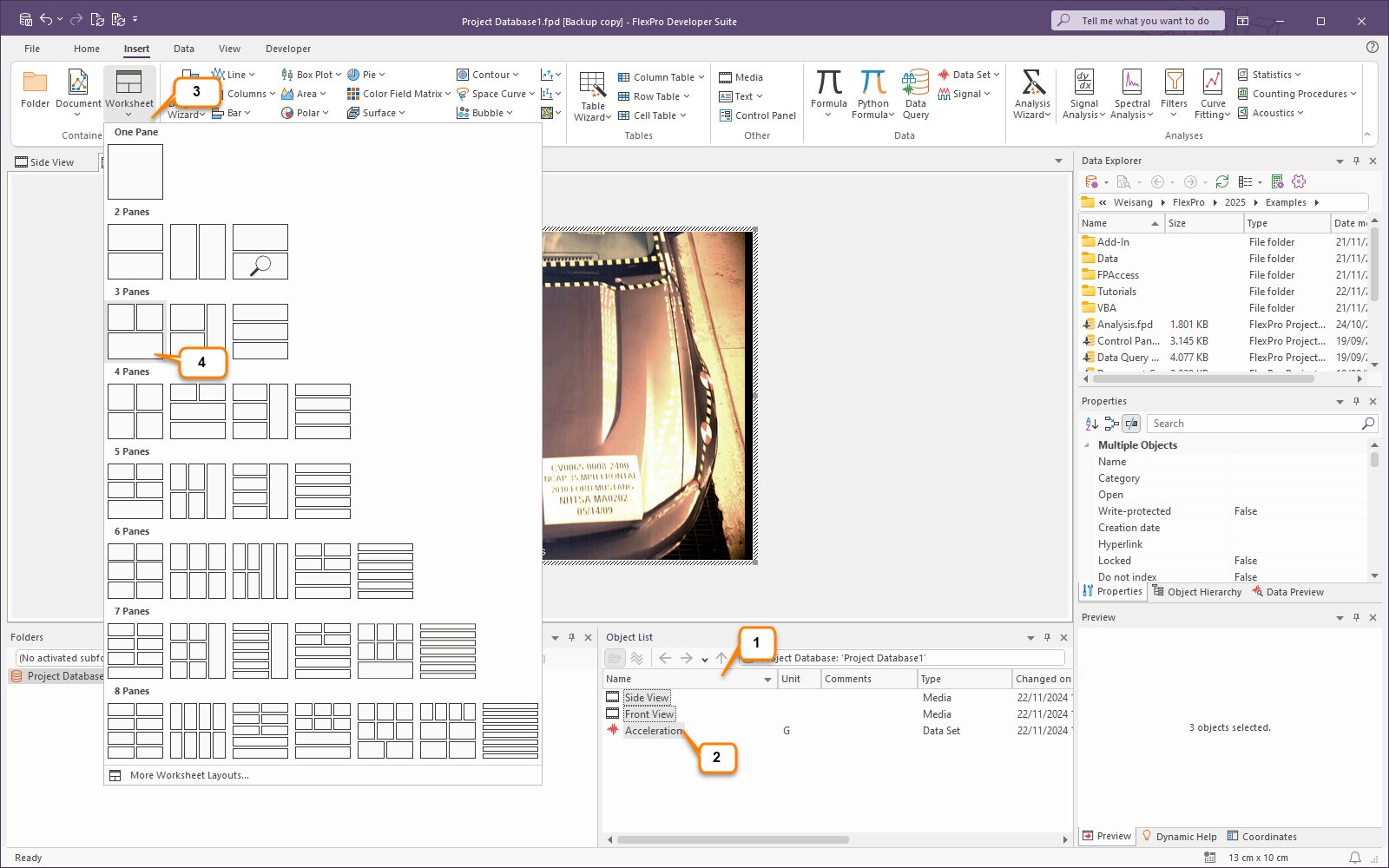Toggle alphabetical sorting in Properties panel
The height and width of the screenshot is (868, 1389).
coord(1091,424)
